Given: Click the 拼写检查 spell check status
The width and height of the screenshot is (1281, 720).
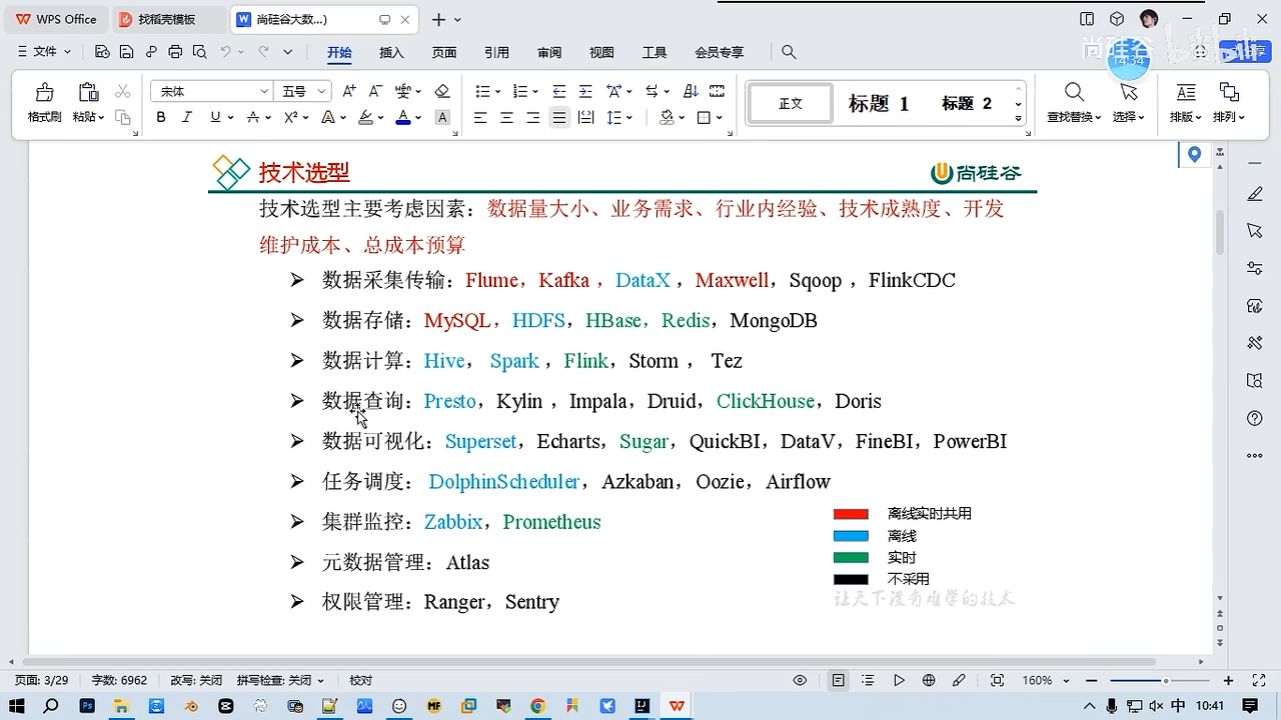Looking at the screenshot, I should [x=280, y=680].
